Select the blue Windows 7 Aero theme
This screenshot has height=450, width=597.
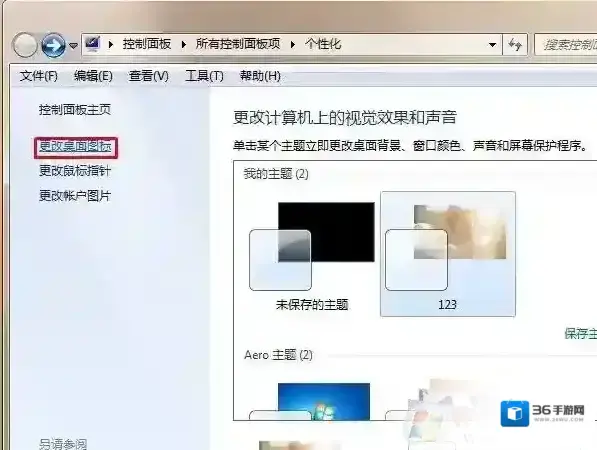[x=310, y=402]
